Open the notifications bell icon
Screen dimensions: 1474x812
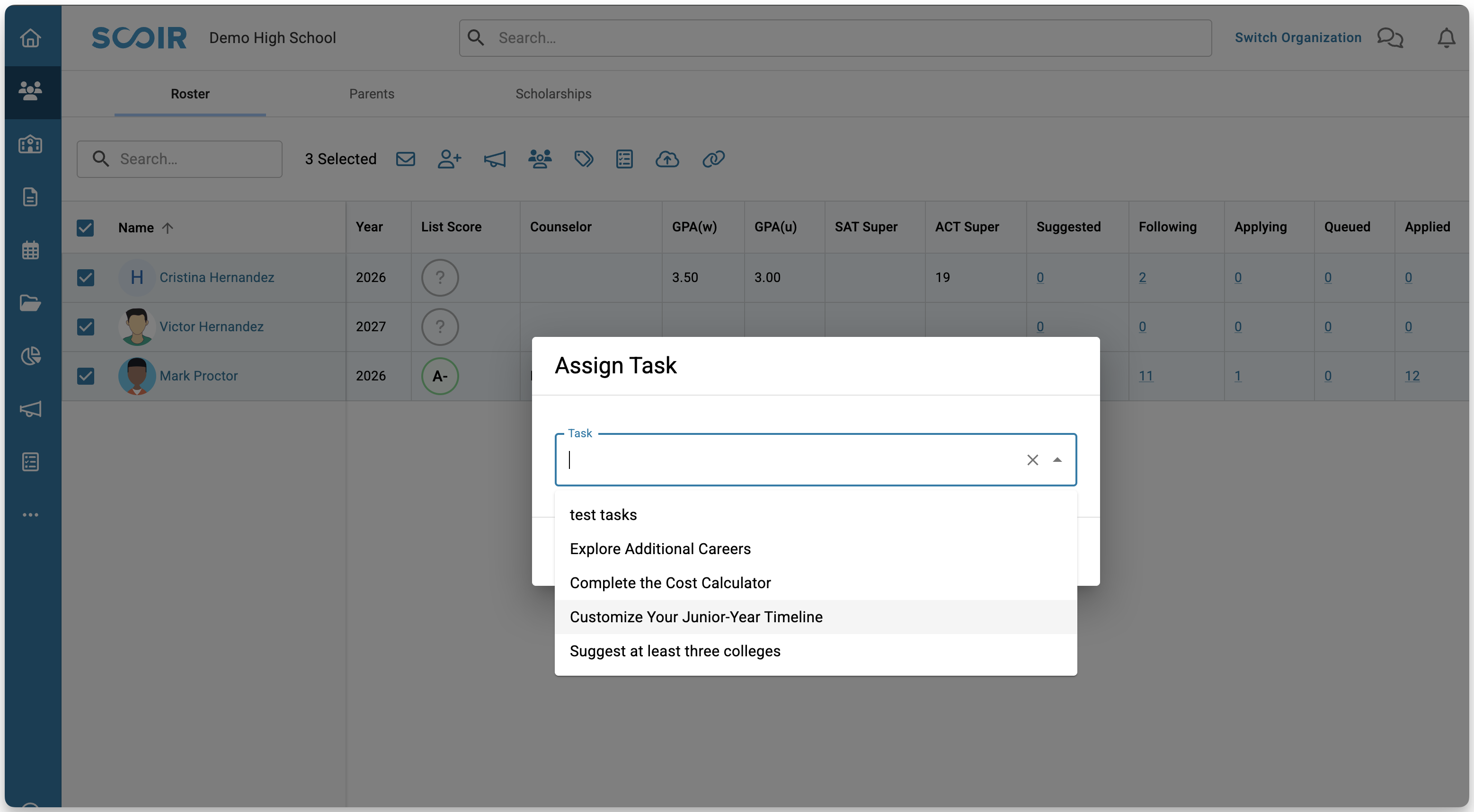1446,38
